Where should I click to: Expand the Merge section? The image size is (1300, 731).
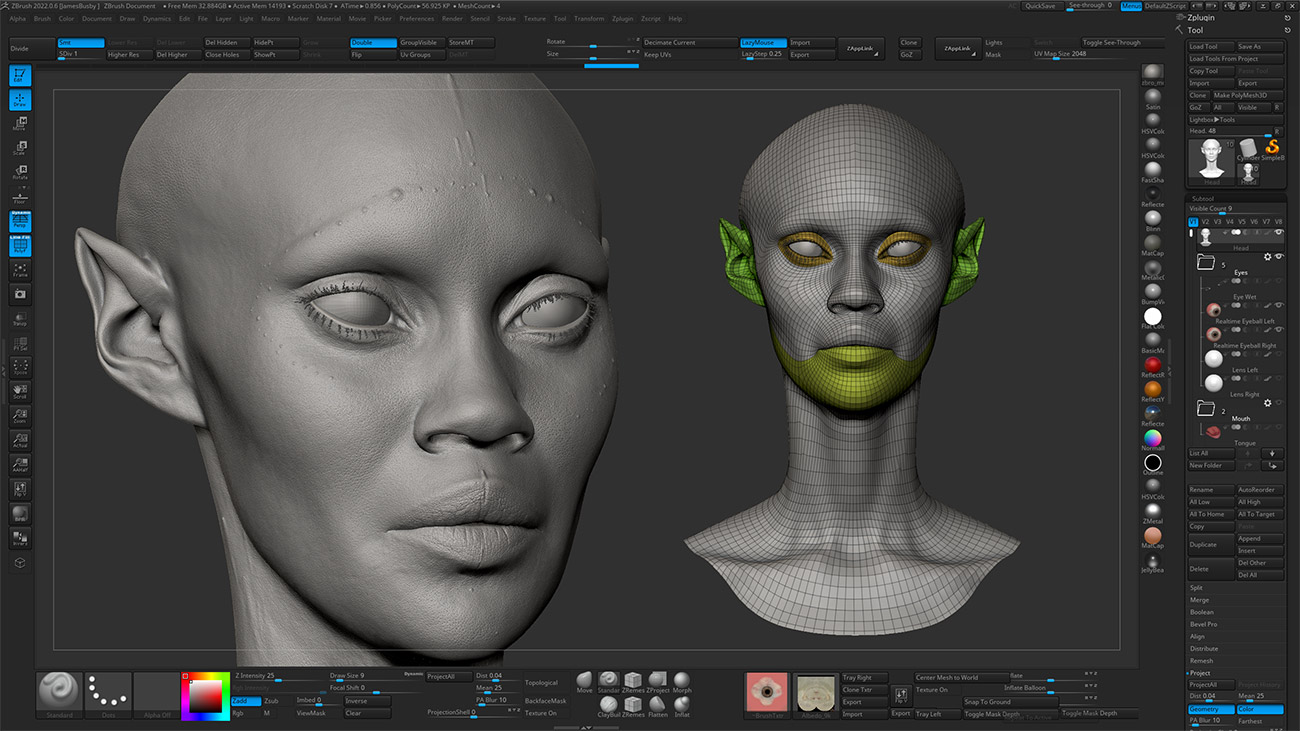1200,600
